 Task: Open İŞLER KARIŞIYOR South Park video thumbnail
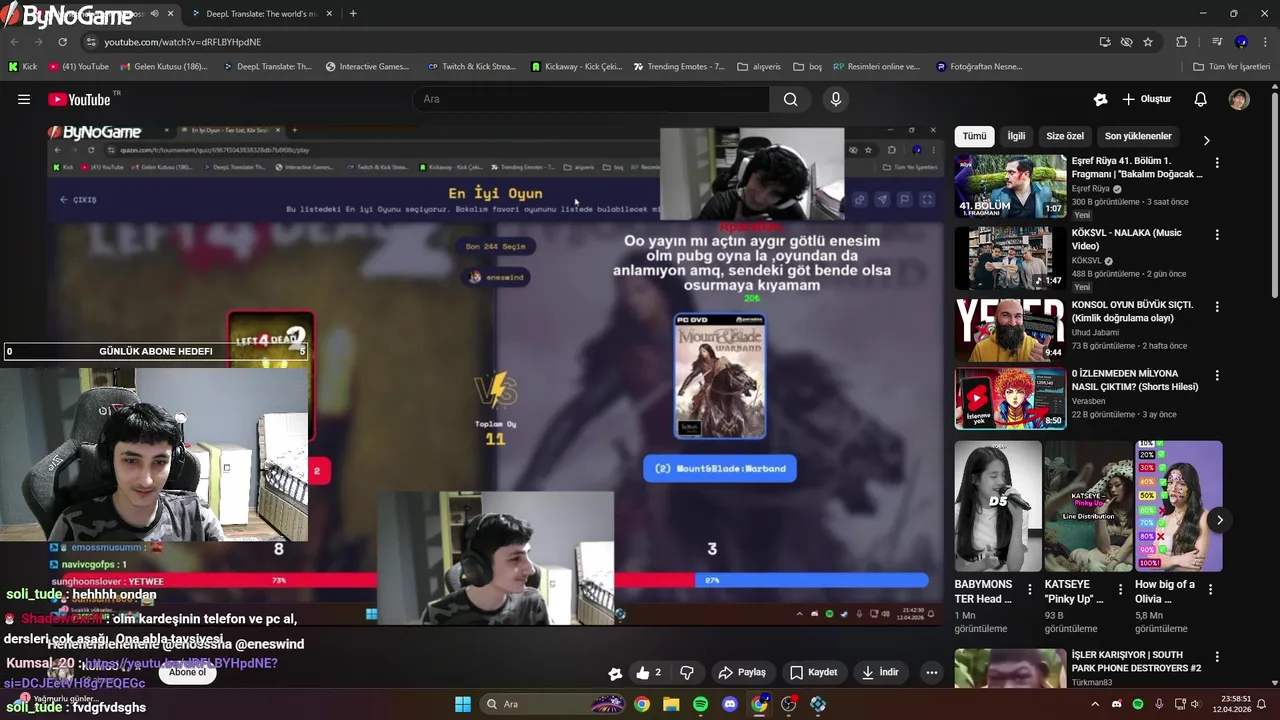click(x=1010, y=669)
